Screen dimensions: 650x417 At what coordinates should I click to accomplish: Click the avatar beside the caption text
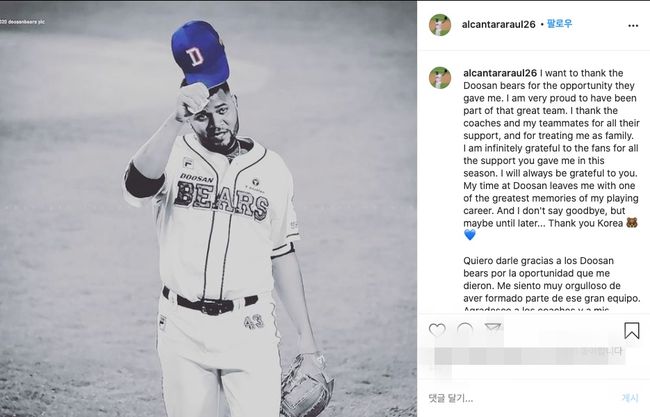pyautogui.click(x=440, y=78)
